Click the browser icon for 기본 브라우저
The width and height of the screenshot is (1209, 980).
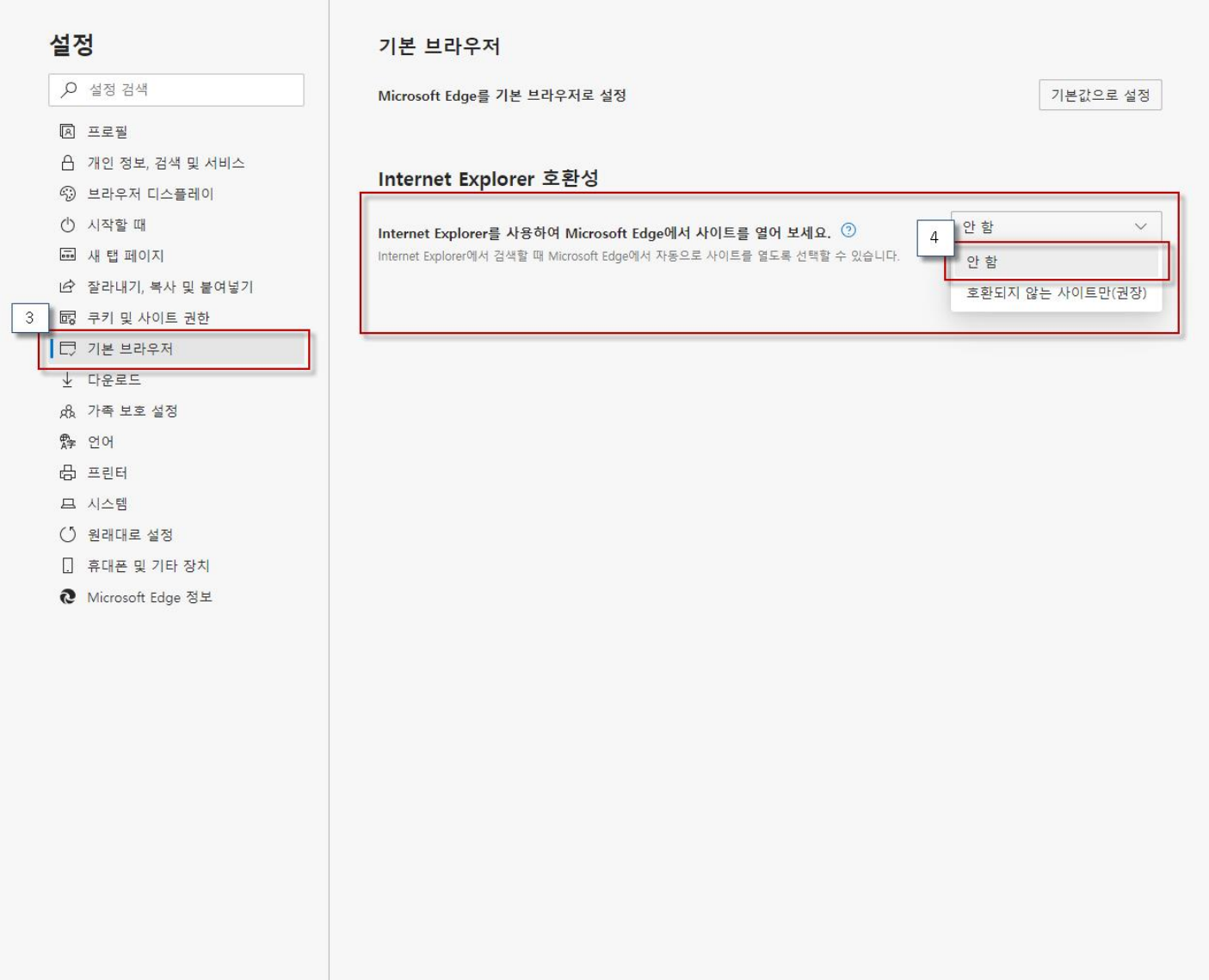click(67, 348)
